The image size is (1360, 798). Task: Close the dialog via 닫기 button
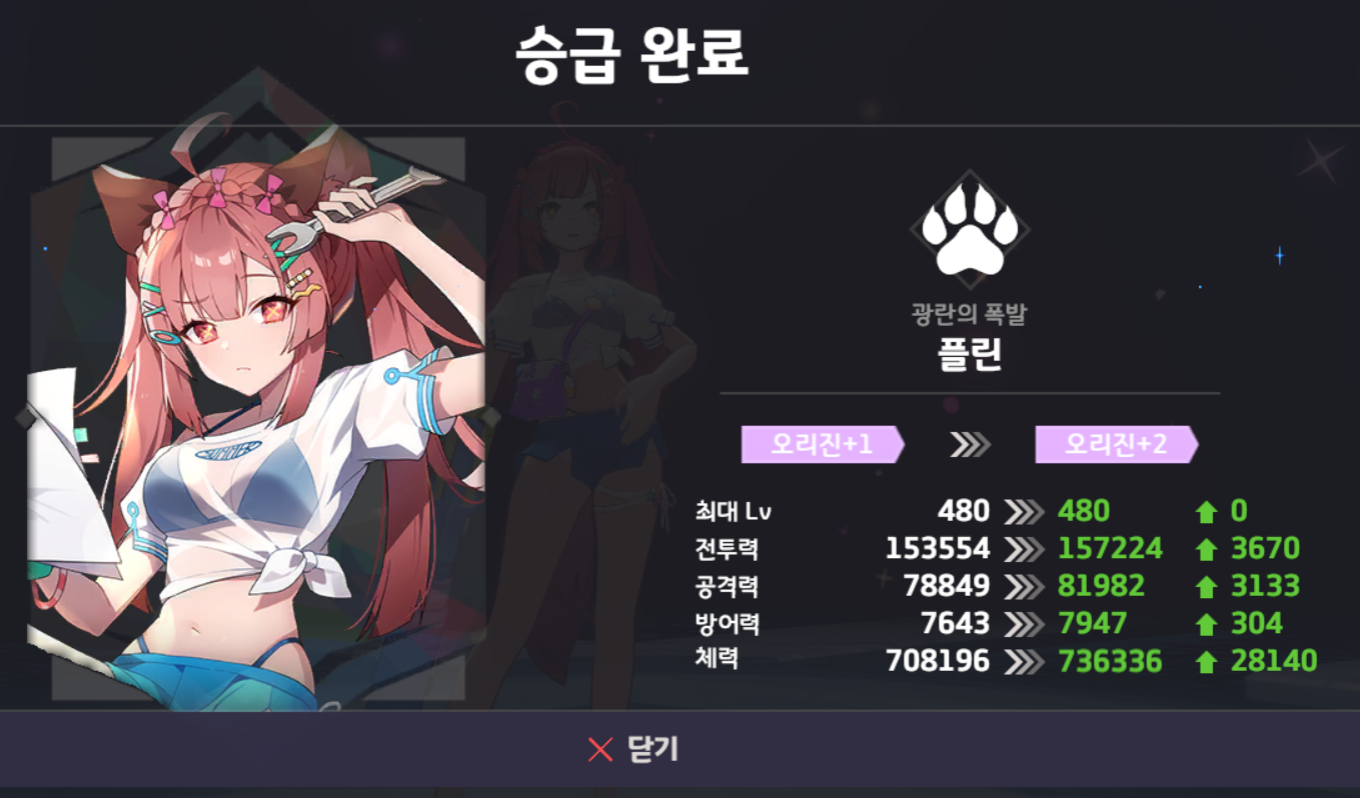680,749
